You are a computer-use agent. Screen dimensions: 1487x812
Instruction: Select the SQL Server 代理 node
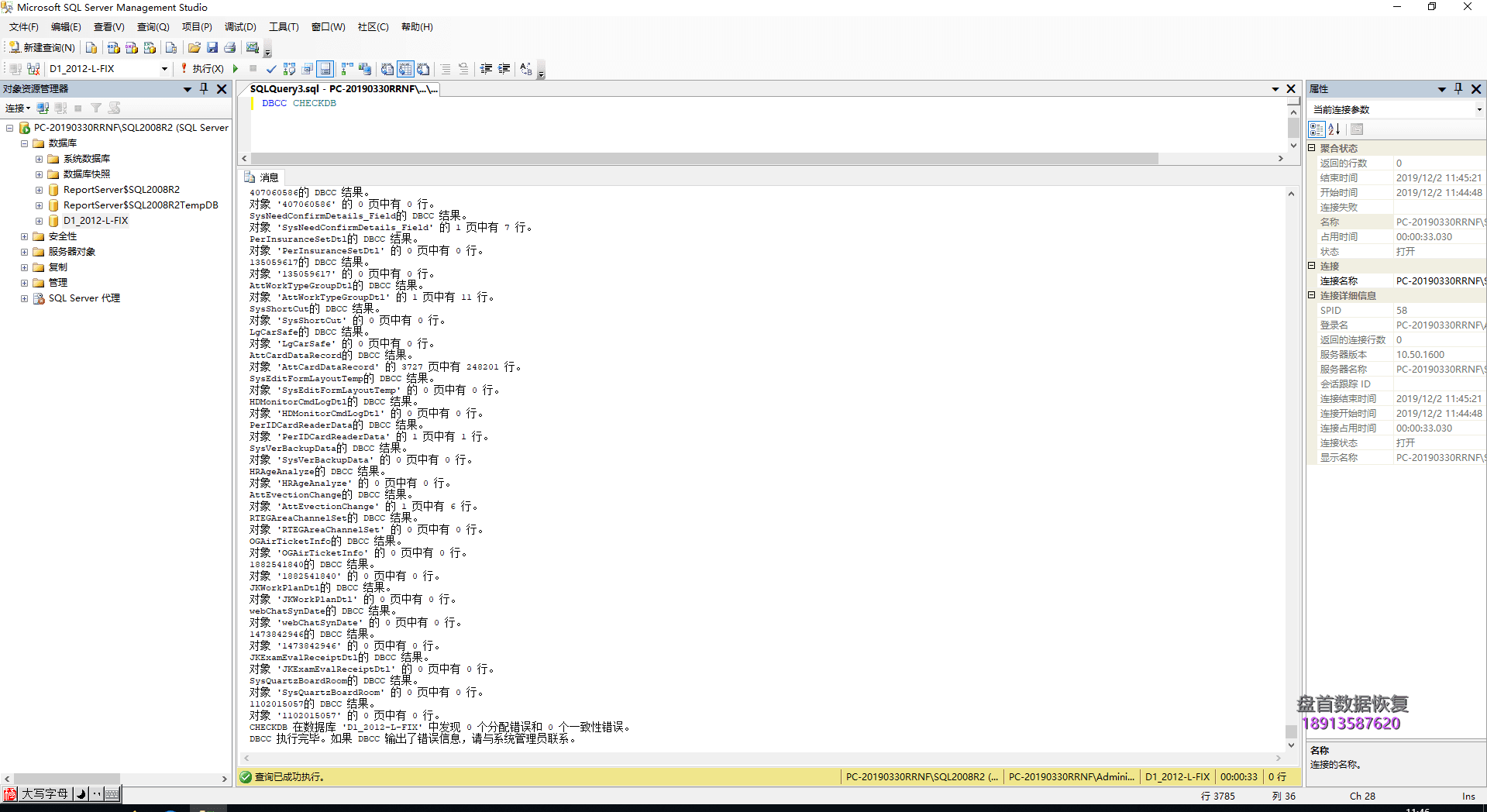pos(84,298)
